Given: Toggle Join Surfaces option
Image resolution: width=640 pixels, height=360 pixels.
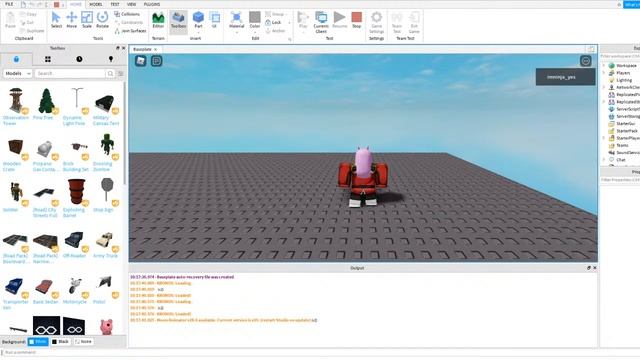Looking at the screenshot, I should (130, 31).
